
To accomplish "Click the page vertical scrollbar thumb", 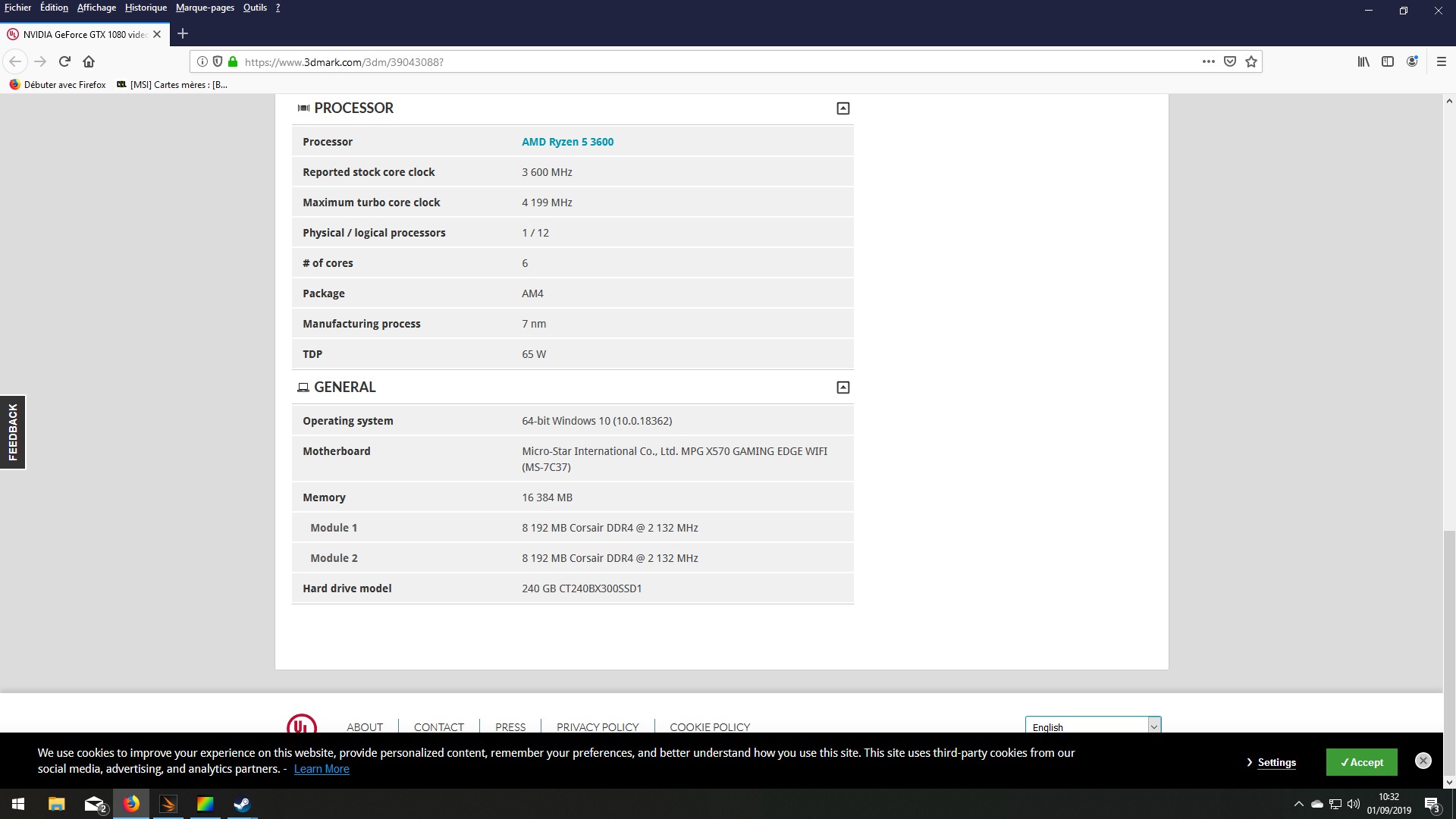I will [1449, 652].
